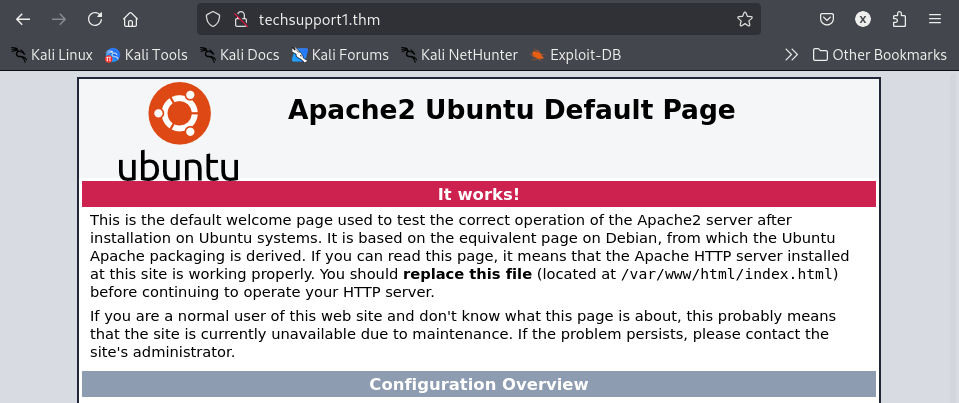Open the Kali Docs bookmark
The image size is (959, 403).
point(240,55)
